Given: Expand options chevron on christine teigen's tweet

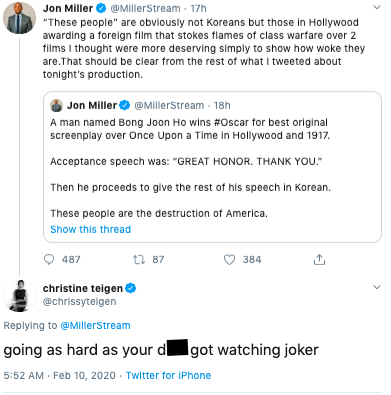Looking at the screenshot, I should [377, 287].
